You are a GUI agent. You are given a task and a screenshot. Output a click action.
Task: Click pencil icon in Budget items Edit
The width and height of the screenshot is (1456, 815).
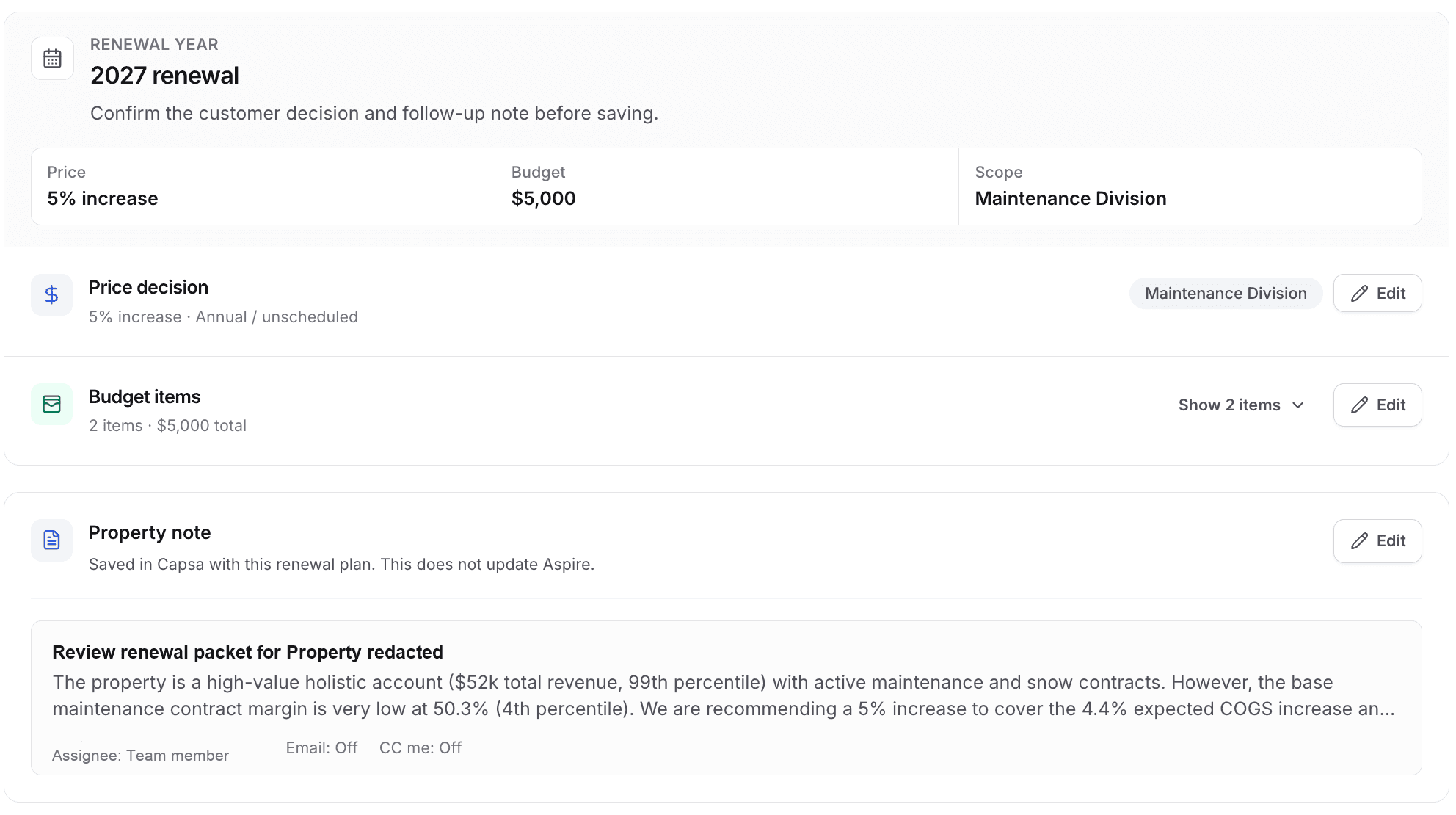coord(1359,405)
